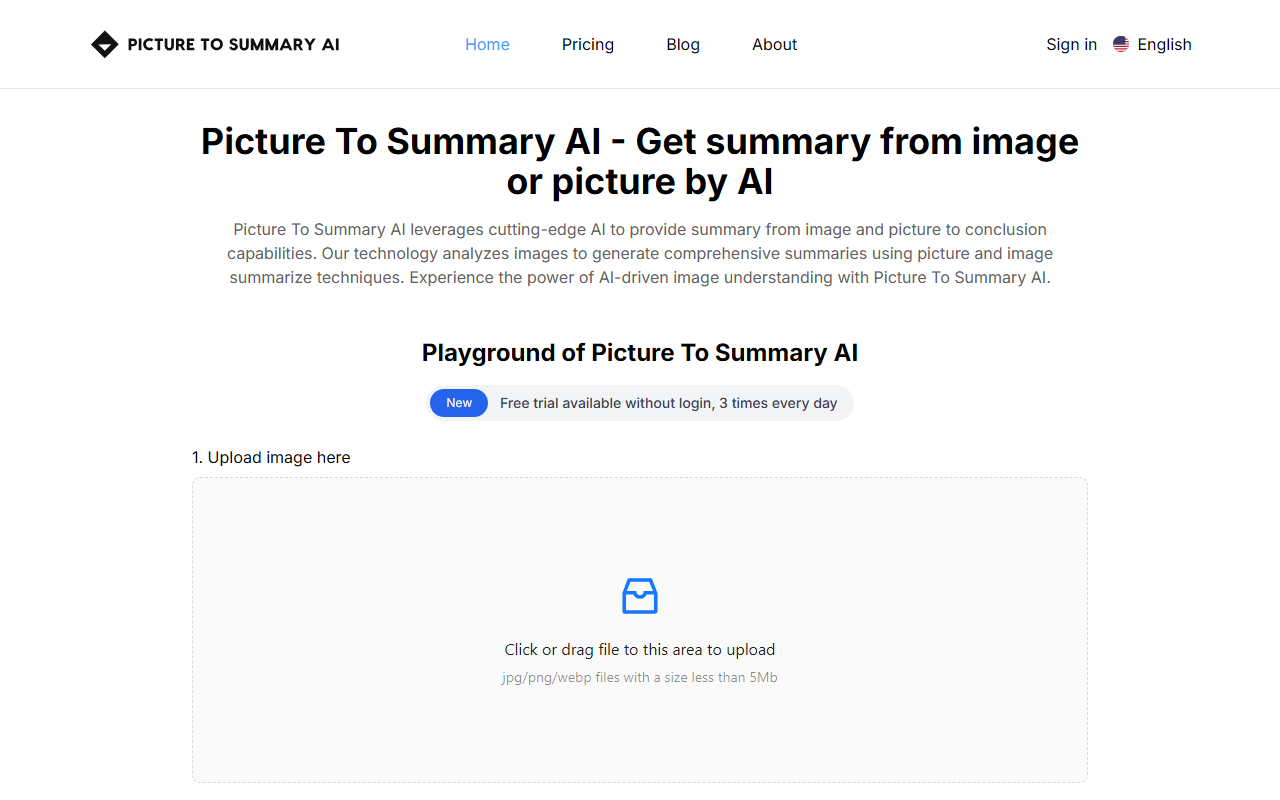Click the sentence starting 'Experience the power'
Screen dimensions: 1280x800
pos(730,277)
